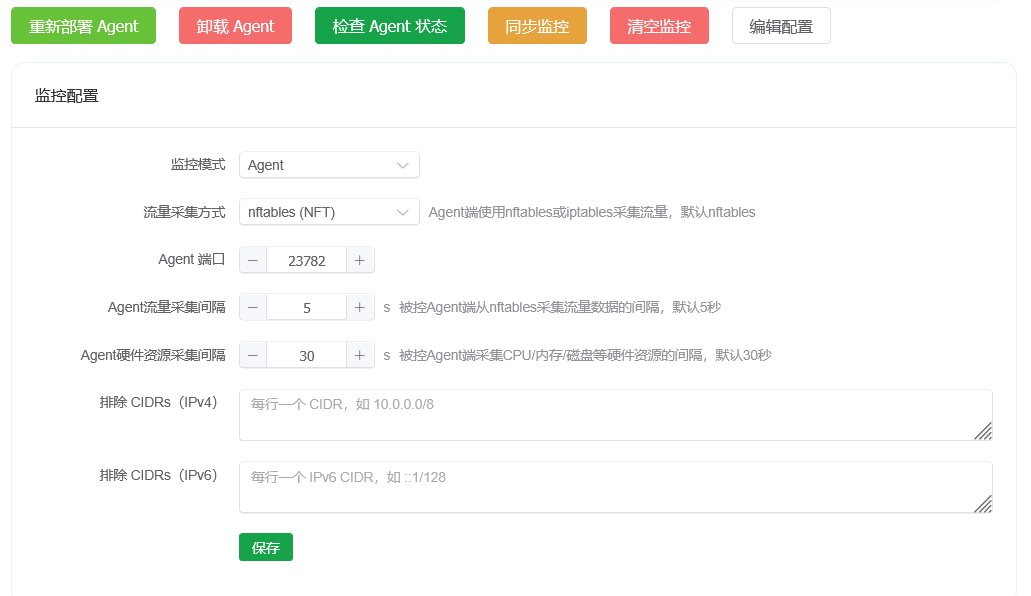
Task: Focus the Agent 端口 value field 23782
Action: tap(306, 260)
